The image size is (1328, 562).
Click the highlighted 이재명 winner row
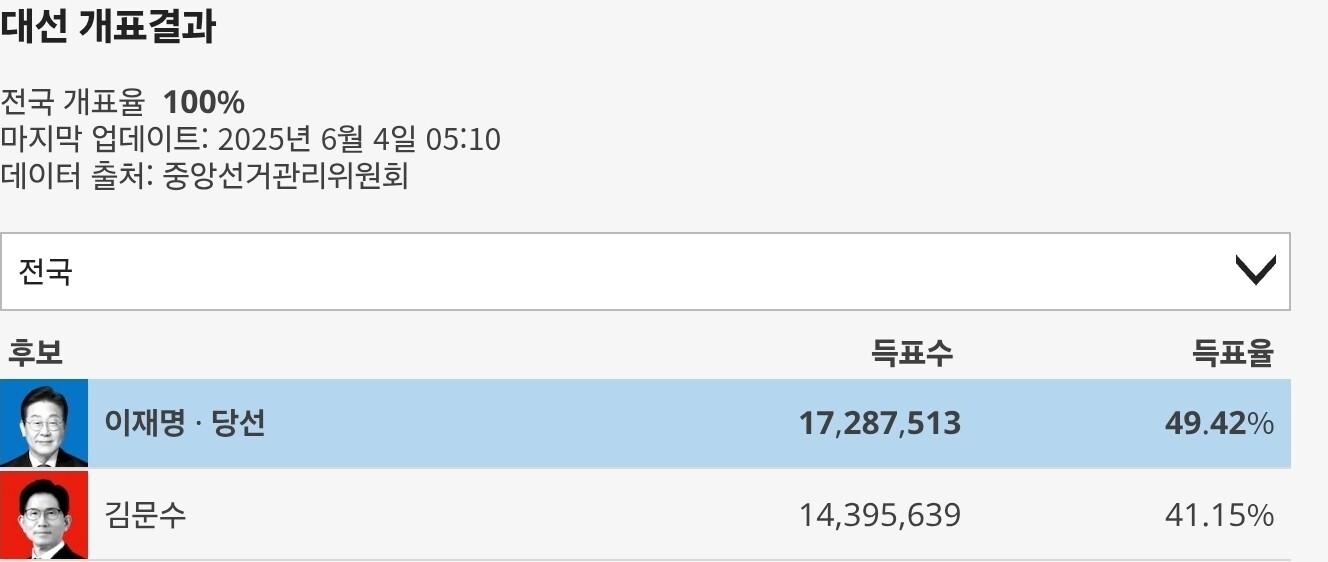pos(645,423)
